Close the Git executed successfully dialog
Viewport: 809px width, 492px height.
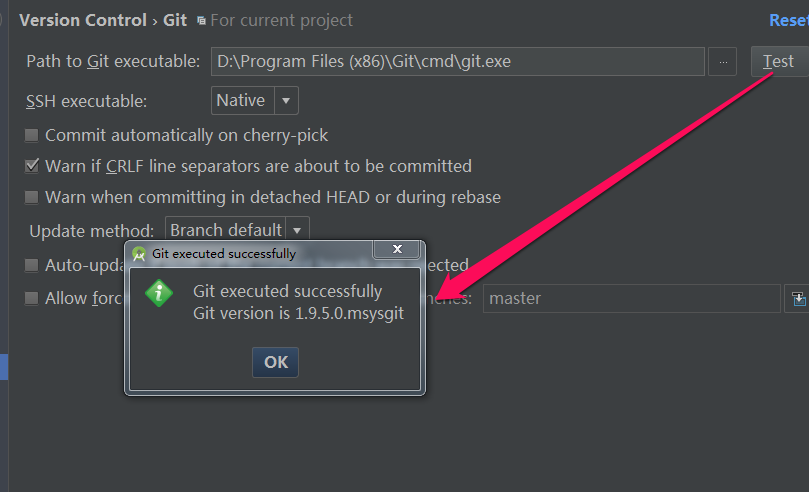(397, 249)
